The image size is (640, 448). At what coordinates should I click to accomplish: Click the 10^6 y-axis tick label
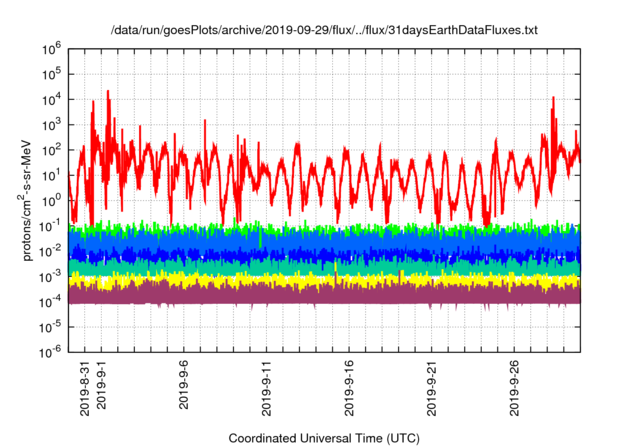(x=52, y=49)
